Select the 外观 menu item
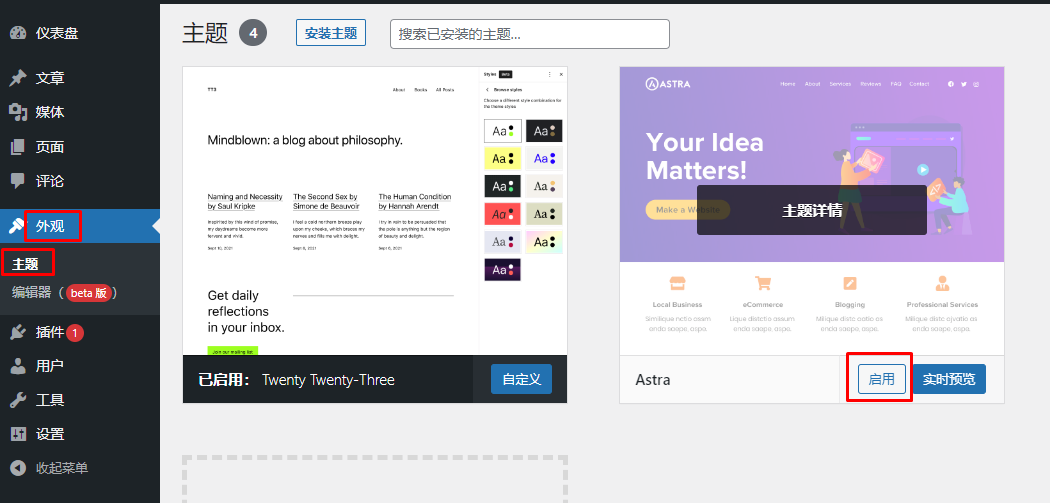This screenshot has width=1050, height=503. pos(80,226)
